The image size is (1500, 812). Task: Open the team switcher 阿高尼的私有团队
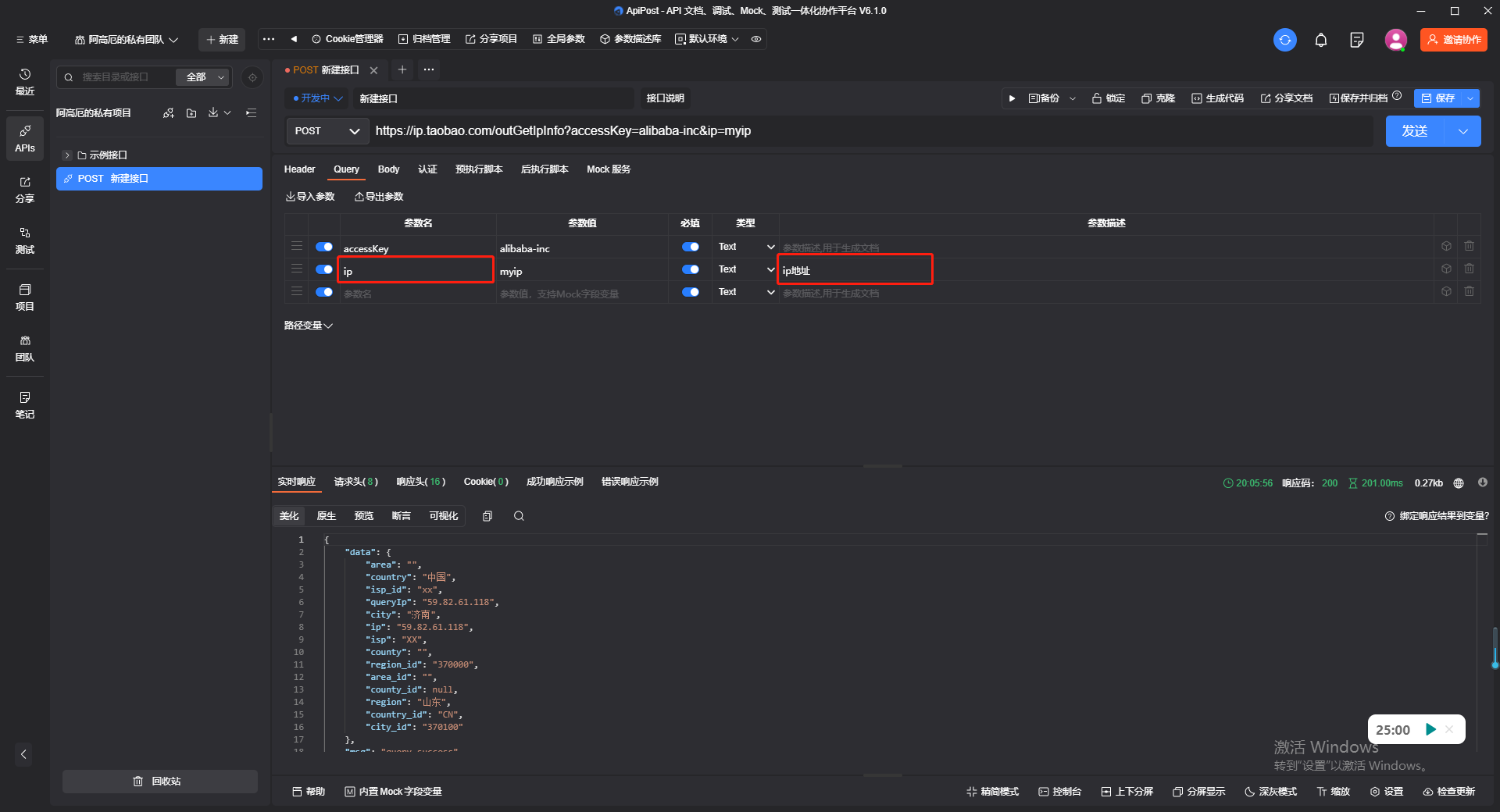coord(127,40)
